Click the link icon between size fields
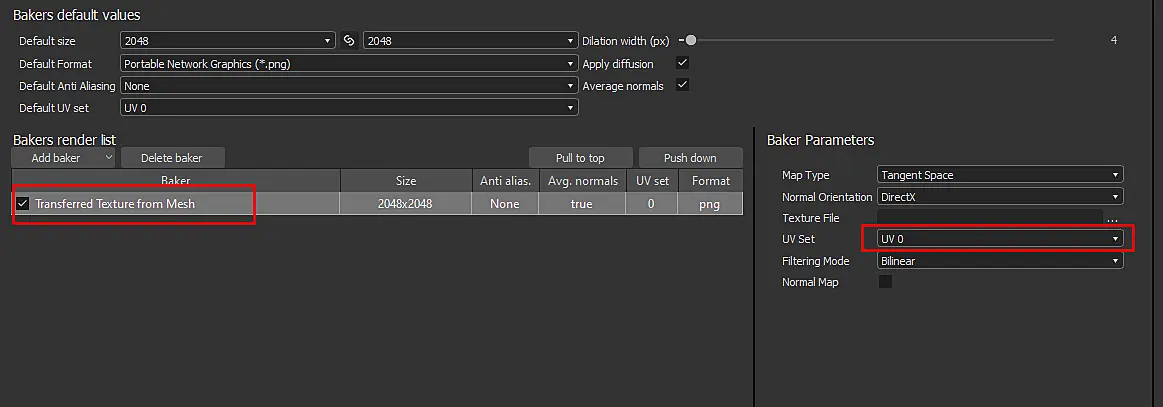This screenshot has width=1163, height=407. (349, 41)
